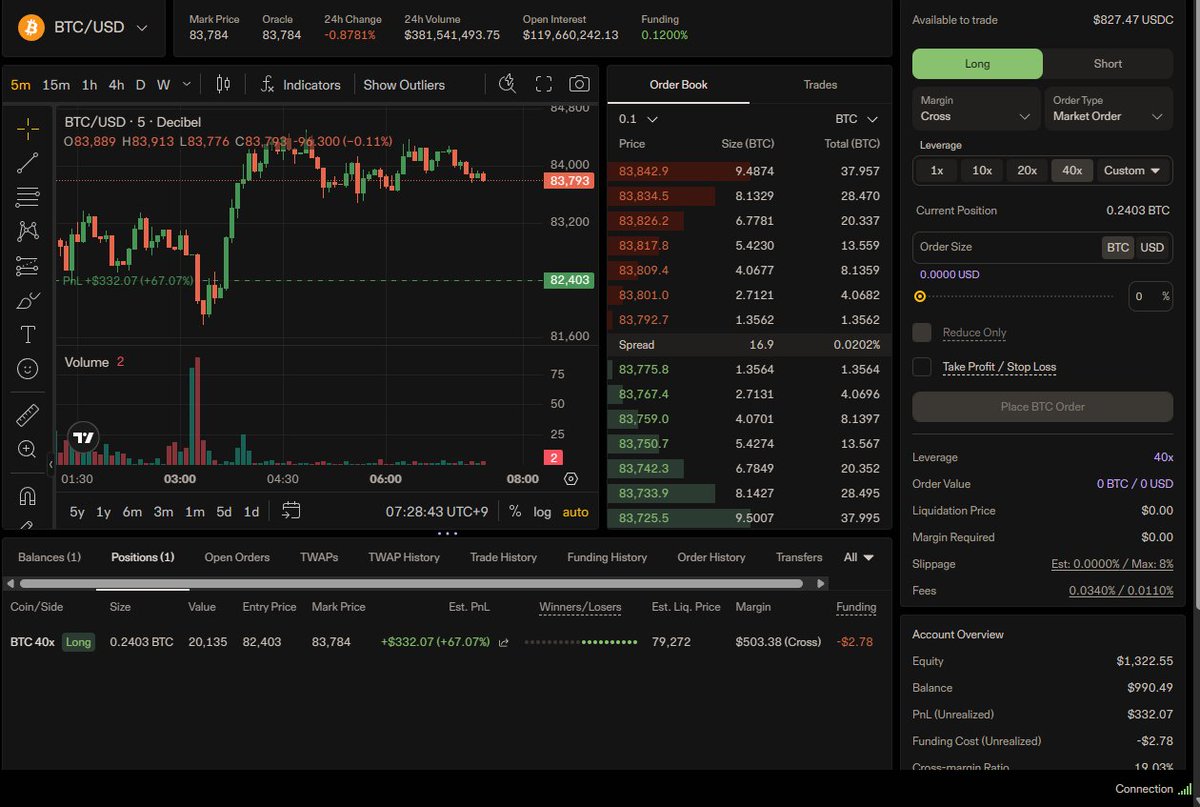
Task: Select the text annotation tool
Action: coord(28,334)
